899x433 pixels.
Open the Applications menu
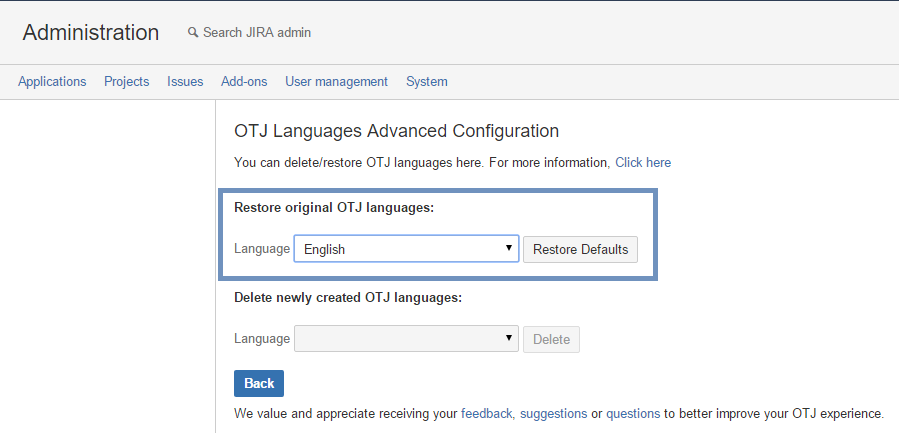tap(52, 81)
